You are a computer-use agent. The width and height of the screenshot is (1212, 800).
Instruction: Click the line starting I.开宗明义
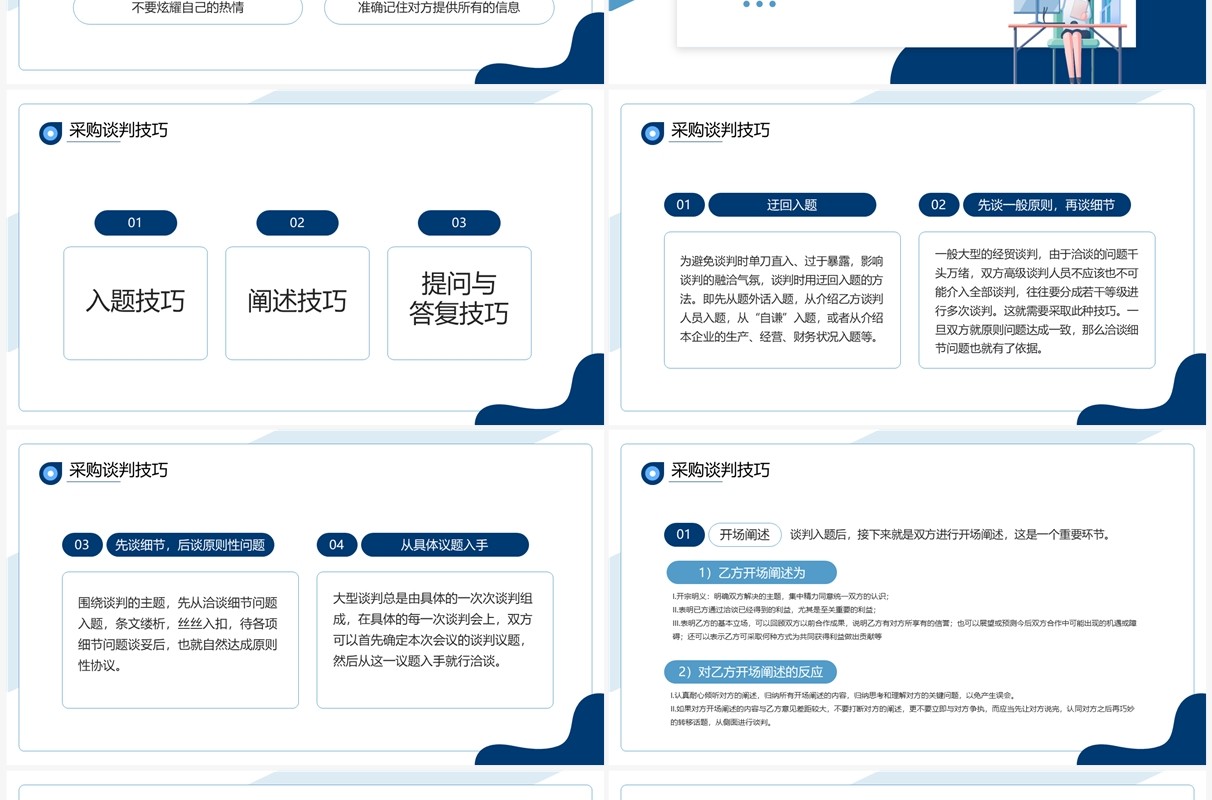coord(779,597)
